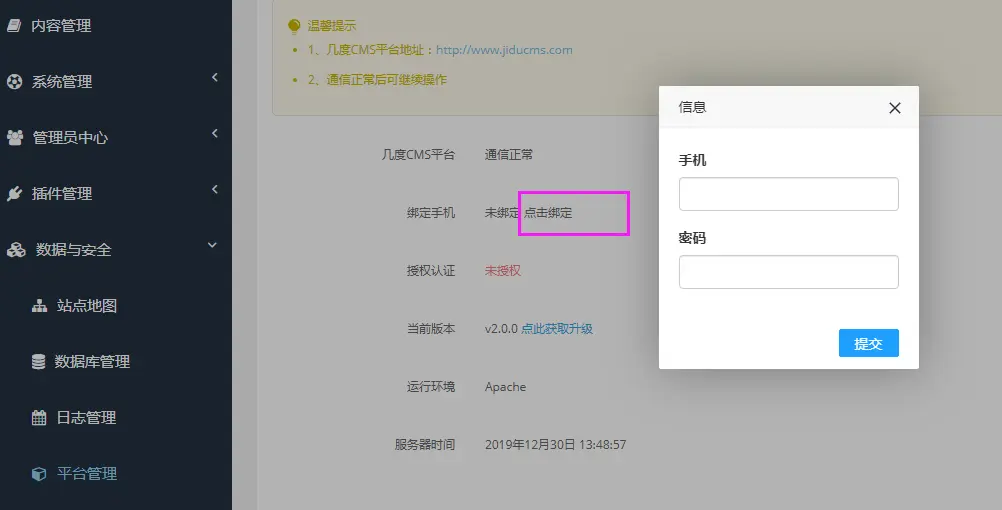Image resolution: width=1002 pixels, height=510 pixels.
Task: Expand the 插件管理 chevron arrow
Action: (214, 190)
